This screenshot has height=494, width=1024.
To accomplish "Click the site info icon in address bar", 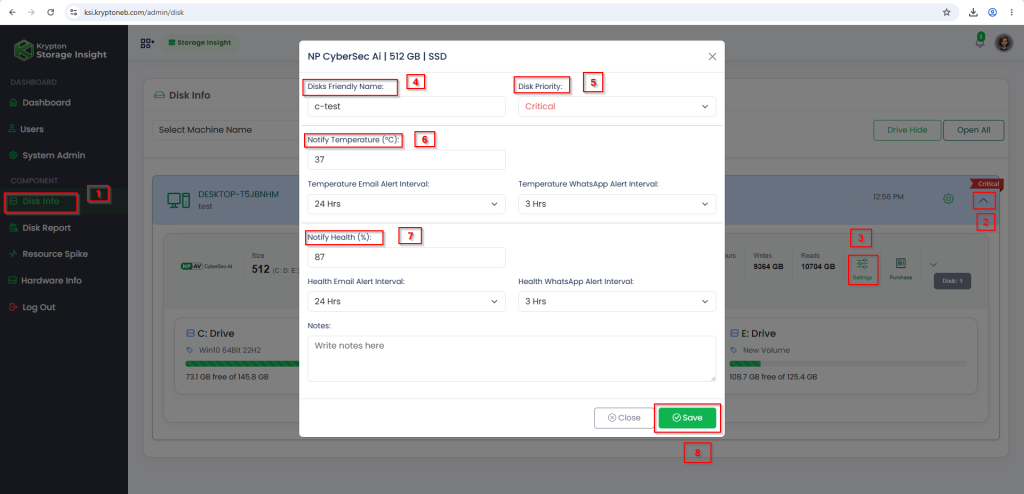I will pos(74,12).
